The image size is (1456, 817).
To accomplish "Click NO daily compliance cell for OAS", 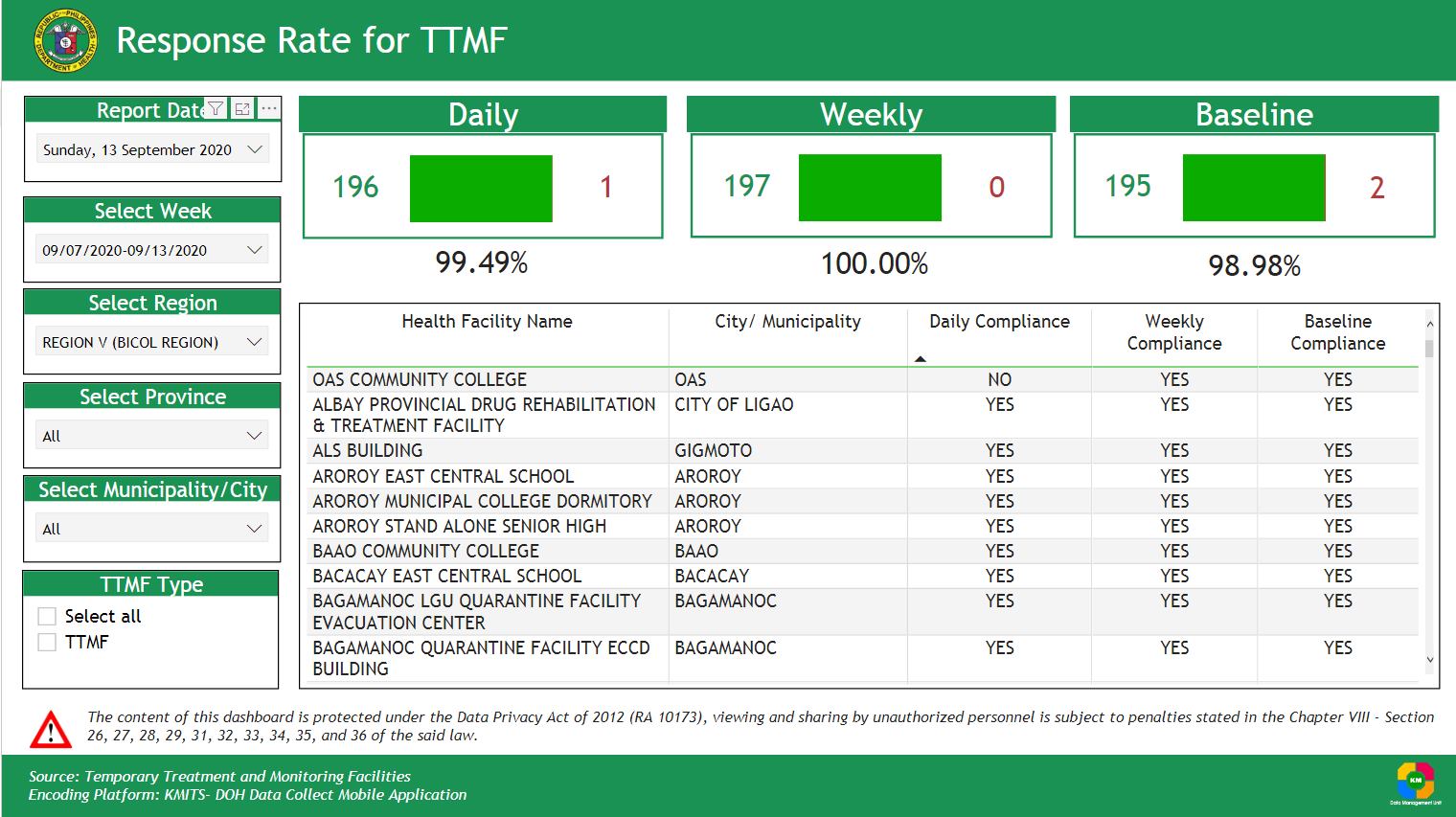I will tap(999, 379).
